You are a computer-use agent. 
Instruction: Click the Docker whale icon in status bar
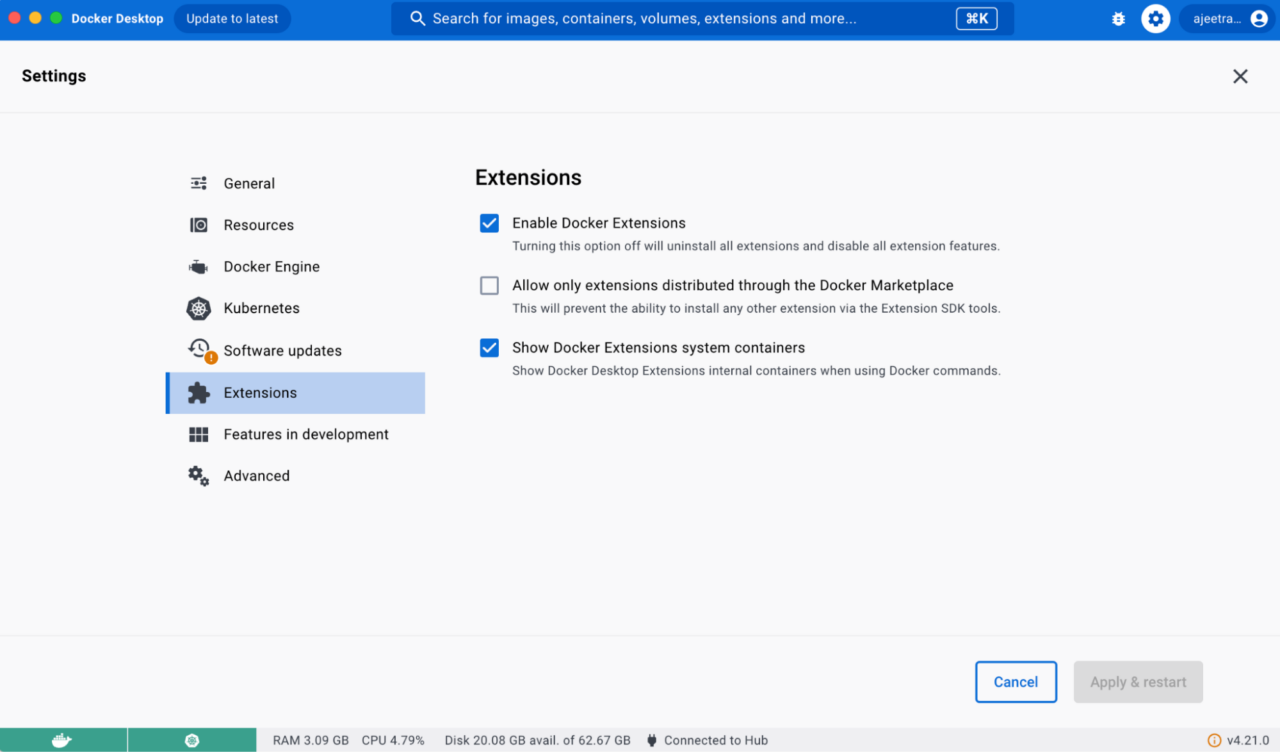tap(63, 740)
